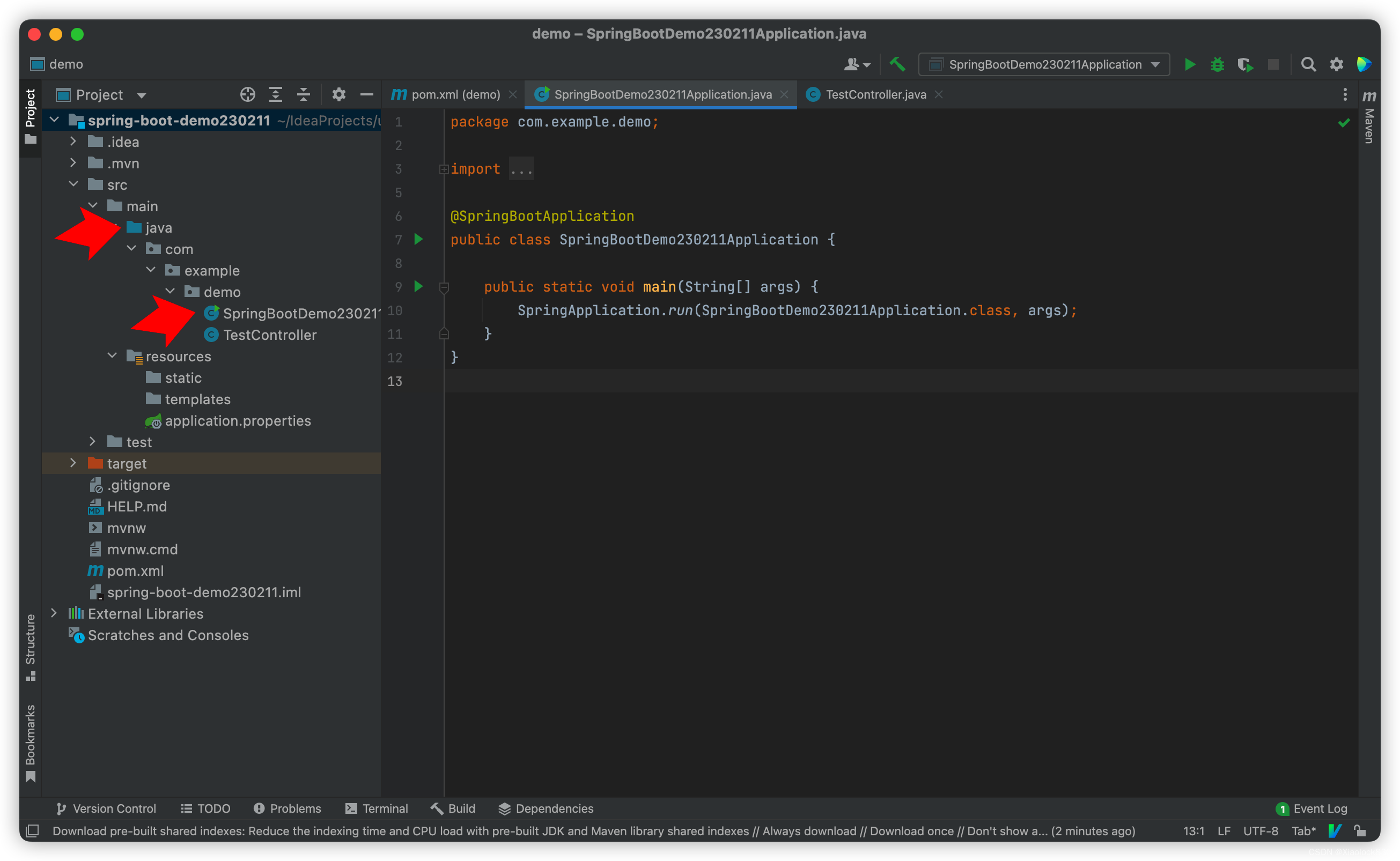Image resolution: width=1400 pixels, height=861 pixels.
Task: Toggle read-only lock icon in status bar
Action: pyautogui.click(x=1360, y=831)
